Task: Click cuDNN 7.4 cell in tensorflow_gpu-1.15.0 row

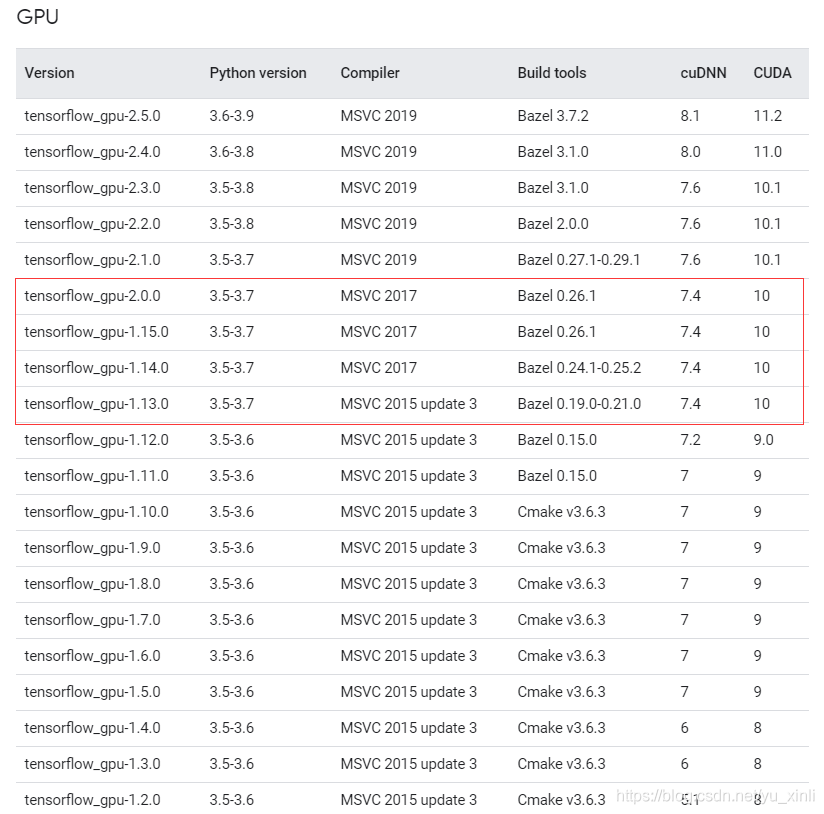Action: point(691,332)
